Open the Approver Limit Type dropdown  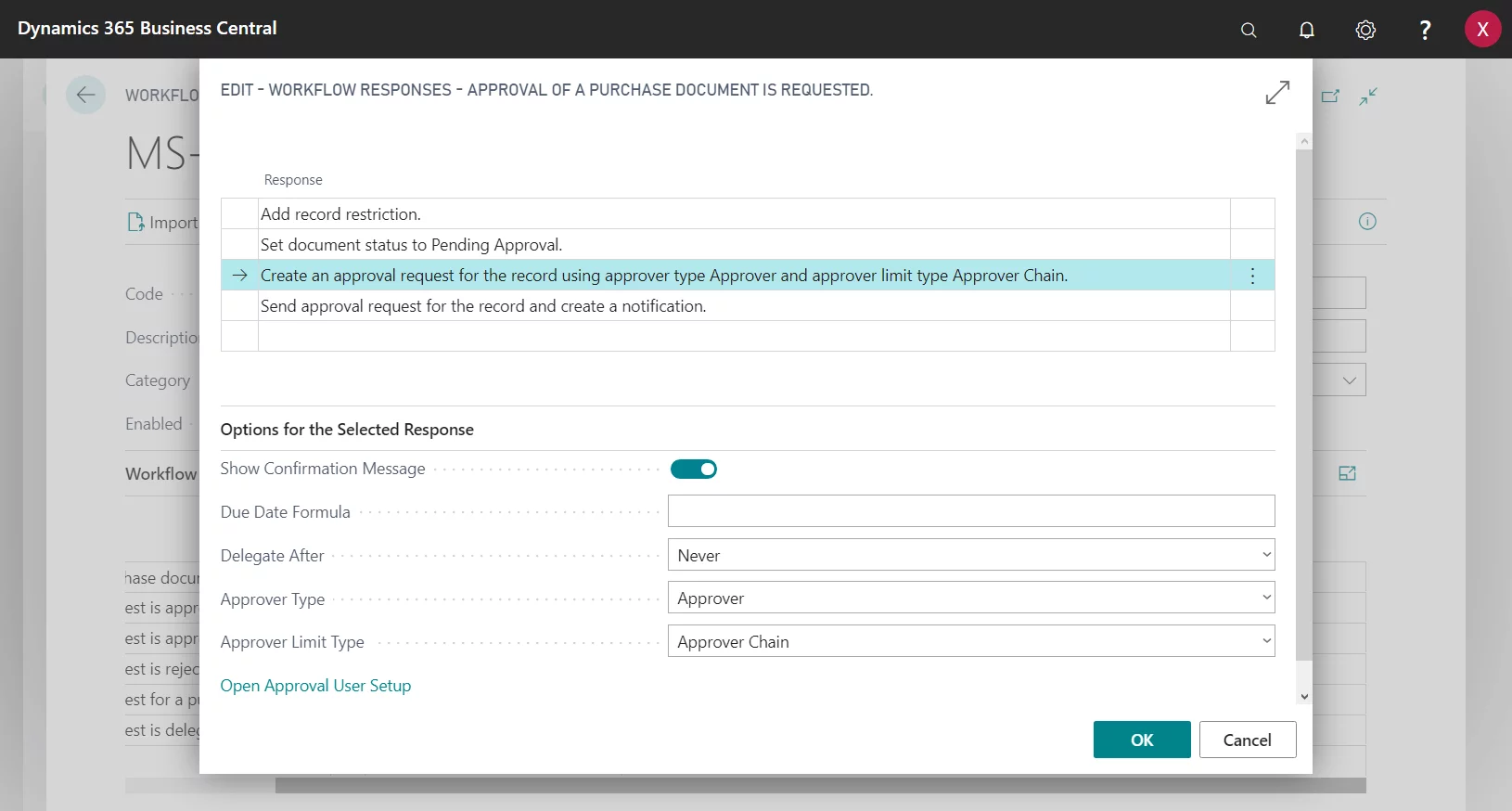(970, 641)
